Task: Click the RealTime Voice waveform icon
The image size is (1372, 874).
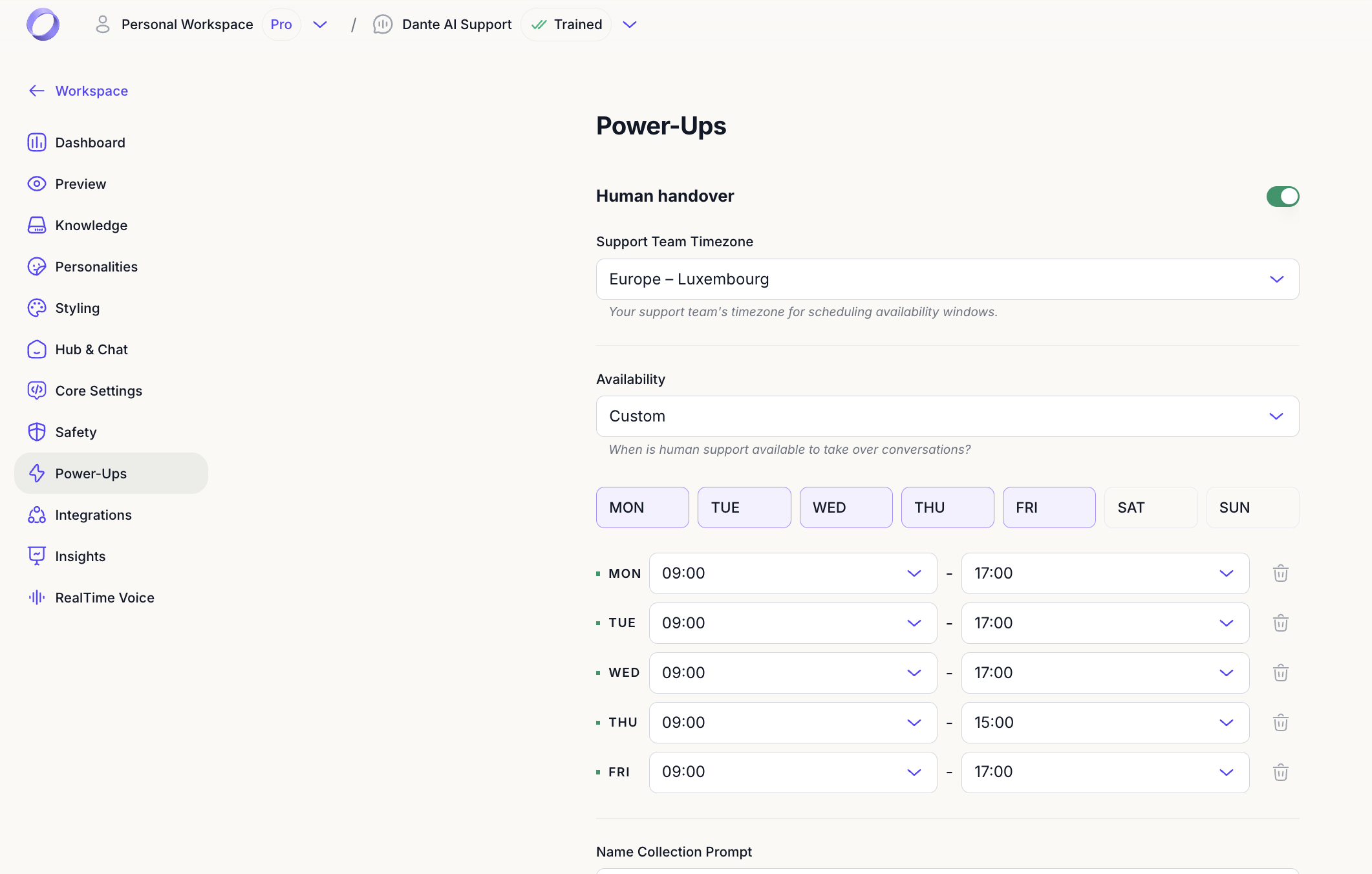Action: tap(37, 597)
